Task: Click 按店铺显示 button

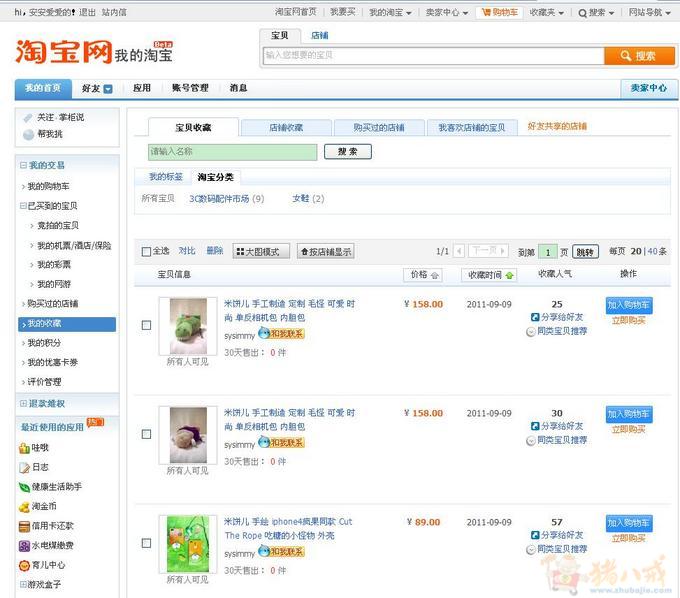Action: 326,252
